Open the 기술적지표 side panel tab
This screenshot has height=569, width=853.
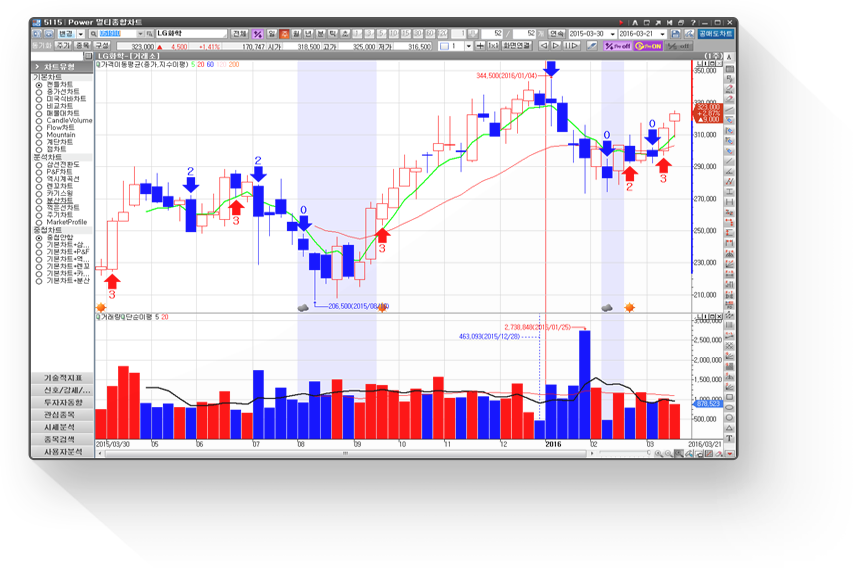tap(63, 378)
